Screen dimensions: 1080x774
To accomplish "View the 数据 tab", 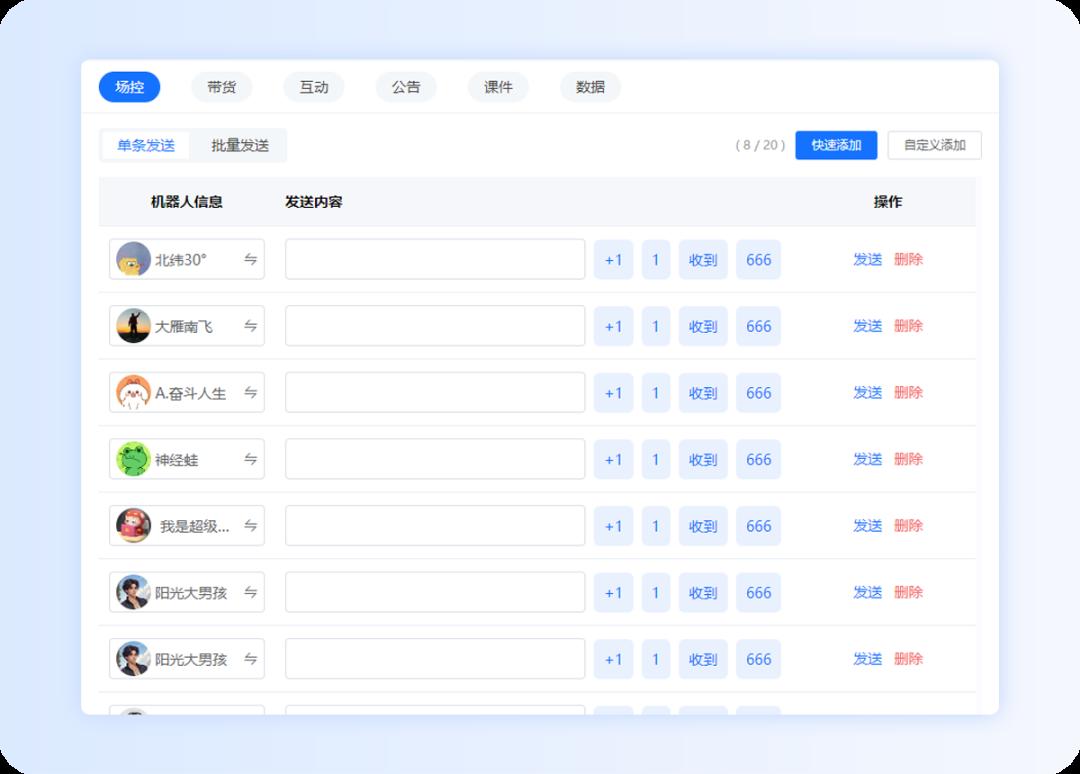I will pyautogui.click(x=591, y=87).
